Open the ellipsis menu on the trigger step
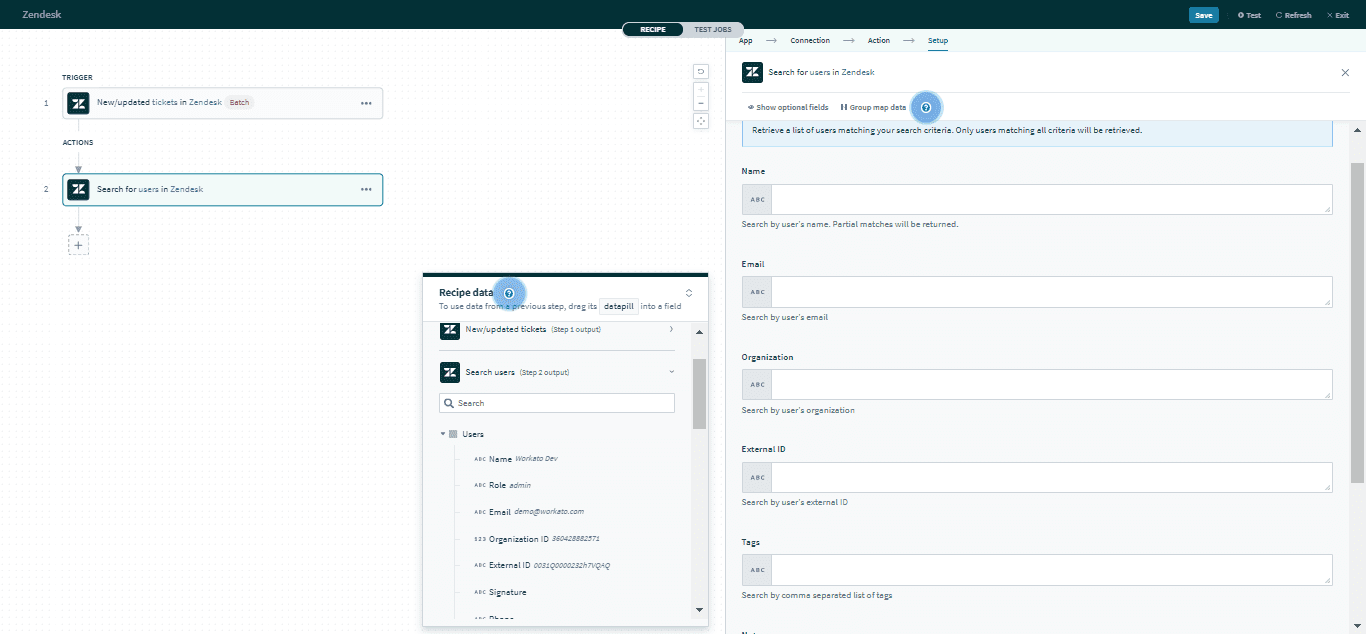Screen dimensions: 1366x634 [366, 103]
